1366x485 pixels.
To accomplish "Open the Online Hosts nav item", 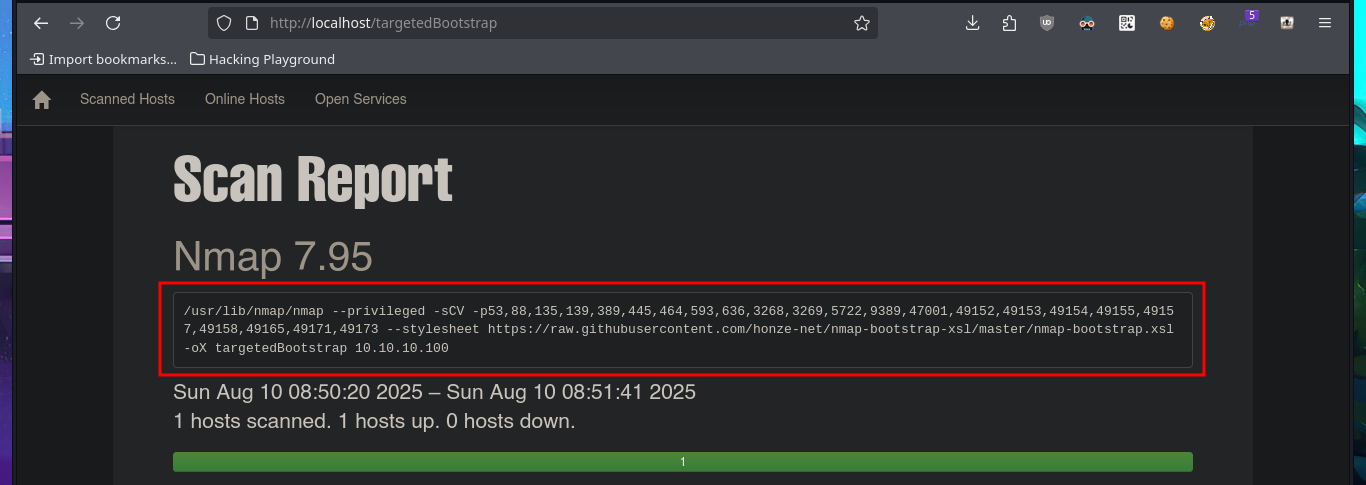I will (245, 99).
